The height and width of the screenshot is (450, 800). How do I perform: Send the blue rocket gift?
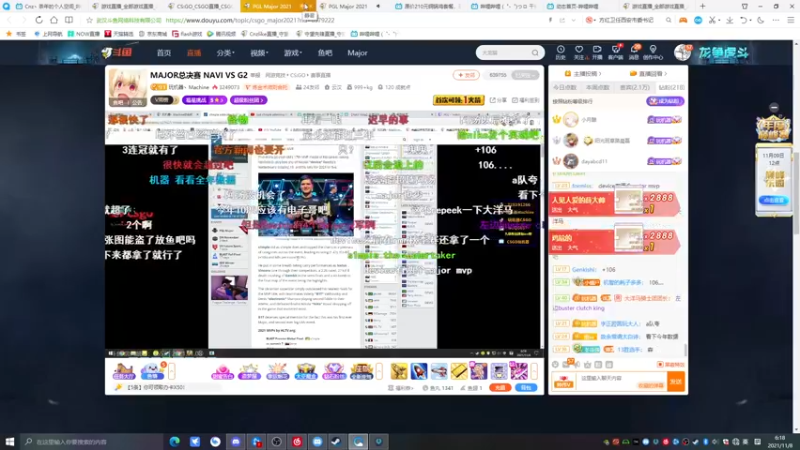tap(419, 371)
